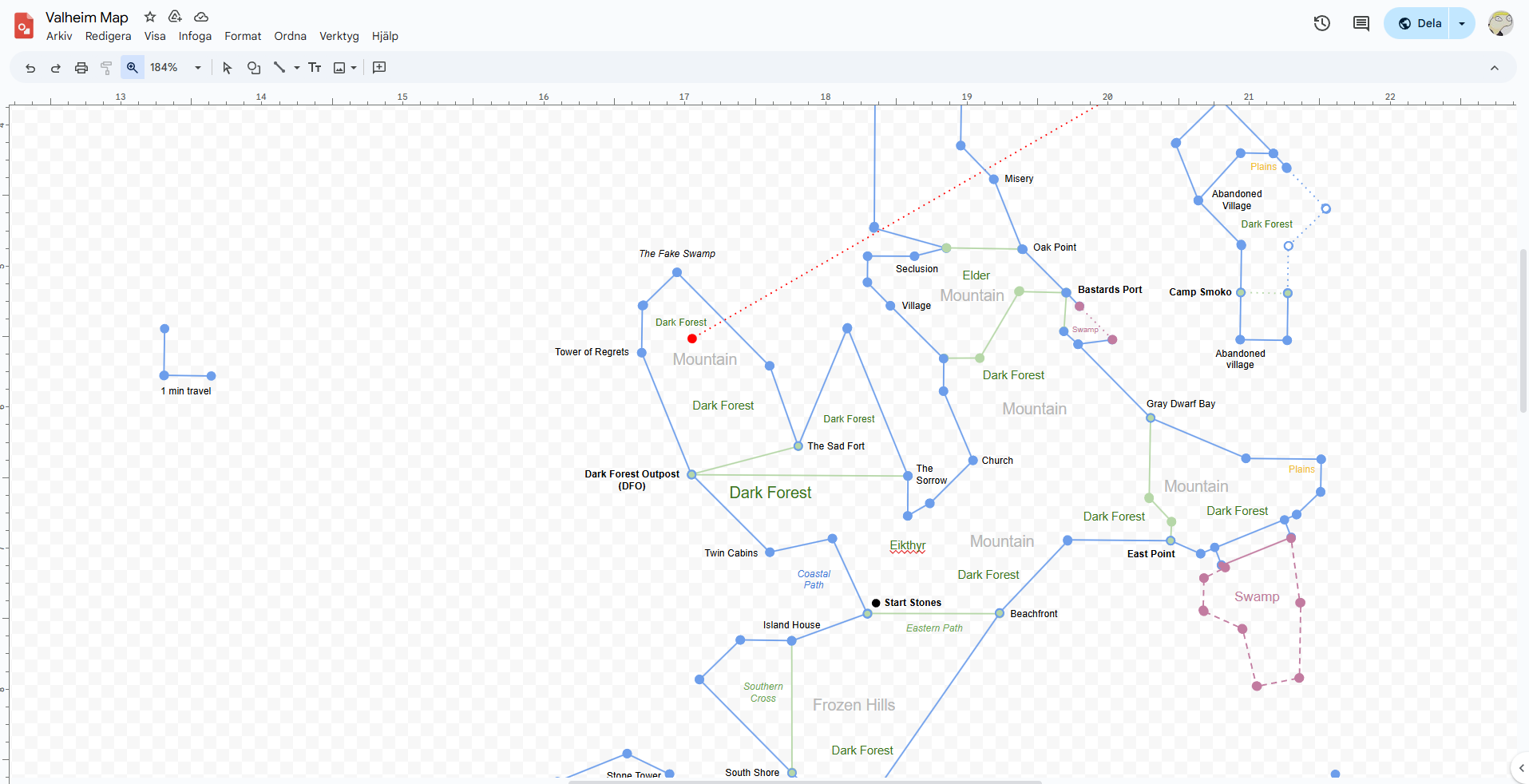The width and height of the screenshot is (1529, 784).
Task: Open the dropdown arrow beside Dela
Action: (x=1462, y=23)
